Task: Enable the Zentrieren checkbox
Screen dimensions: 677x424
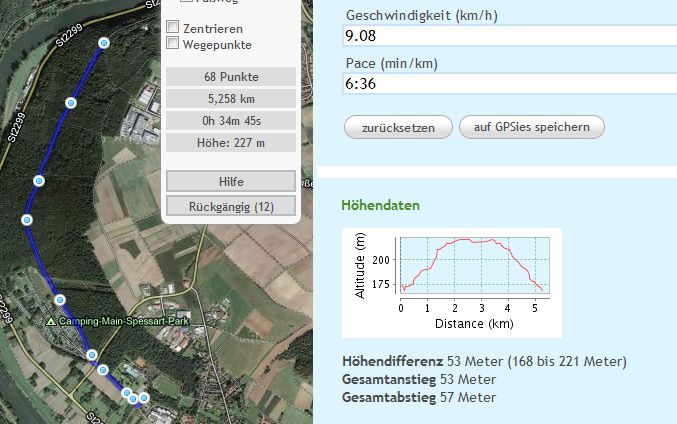Action: click(x=173, y=29)
